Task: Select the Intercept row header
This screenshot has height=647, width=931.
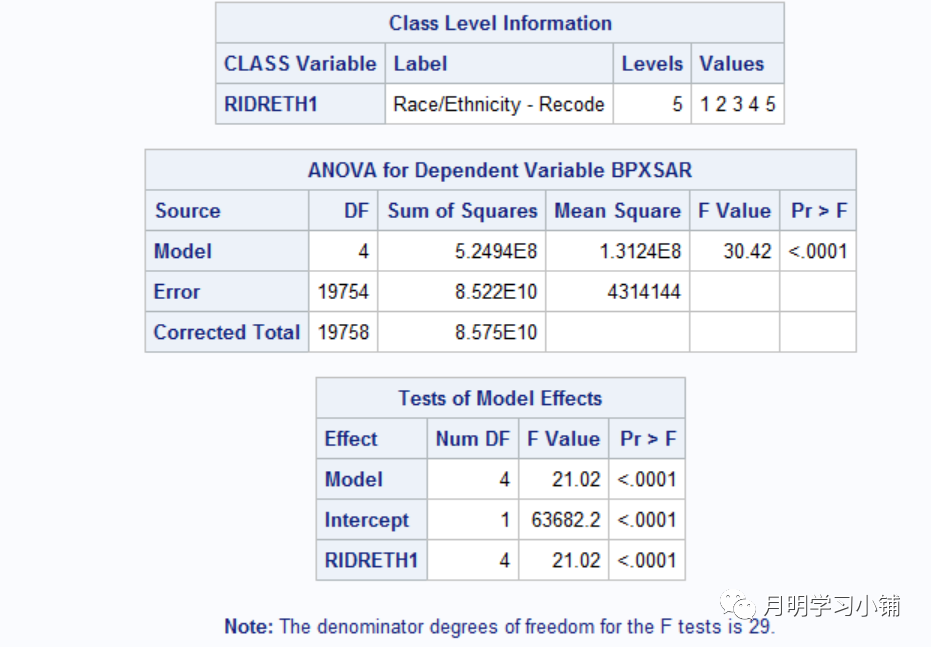Action: point(367,520)
